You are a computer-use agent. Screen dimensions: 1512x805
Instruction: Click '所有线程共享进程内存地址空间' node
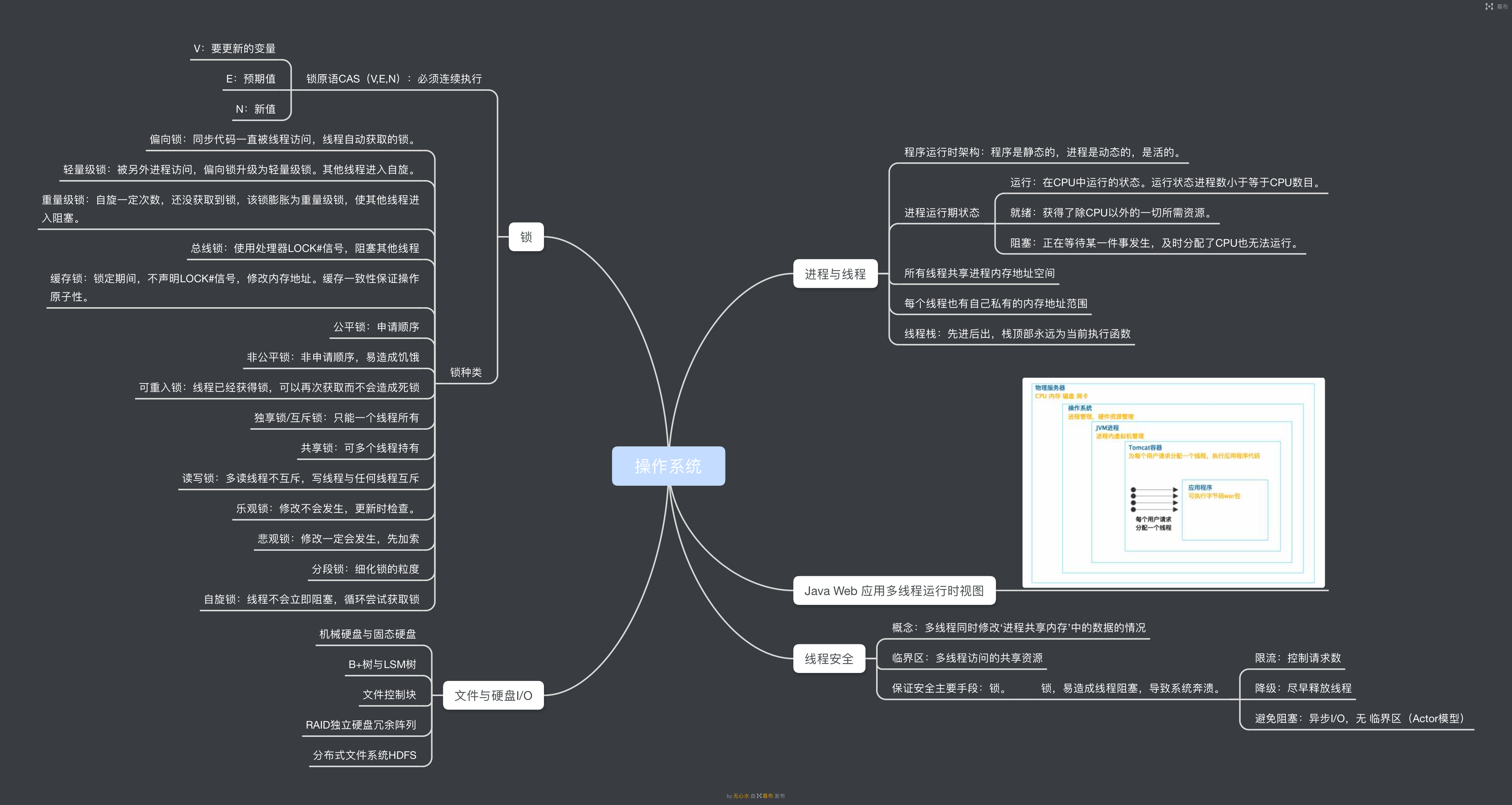pos(979,273)
